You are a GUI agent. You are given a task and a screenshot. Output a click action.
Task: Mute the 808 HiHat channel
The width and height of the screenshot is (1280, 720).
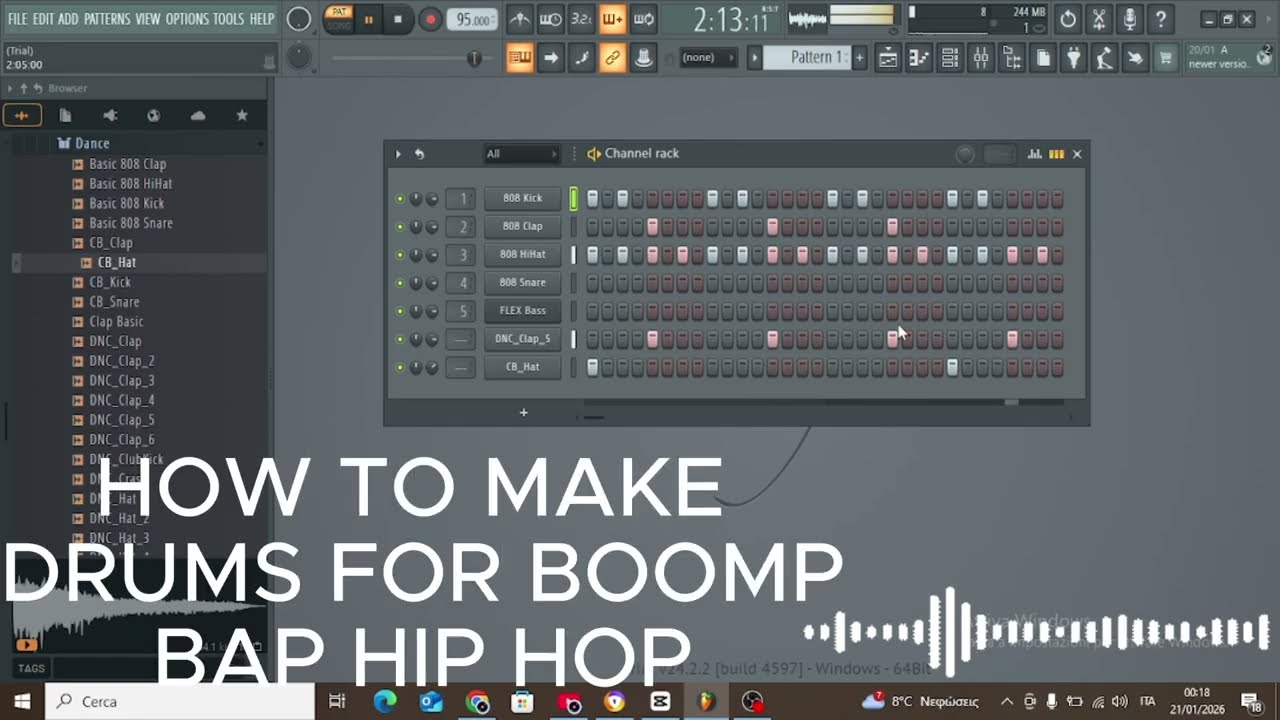click(400, 255)
